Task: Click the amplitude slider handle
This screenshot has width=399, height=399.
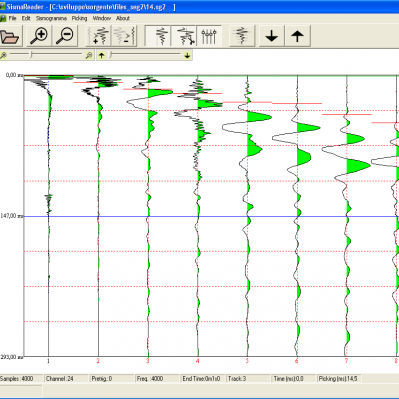Action: point(111,55)
